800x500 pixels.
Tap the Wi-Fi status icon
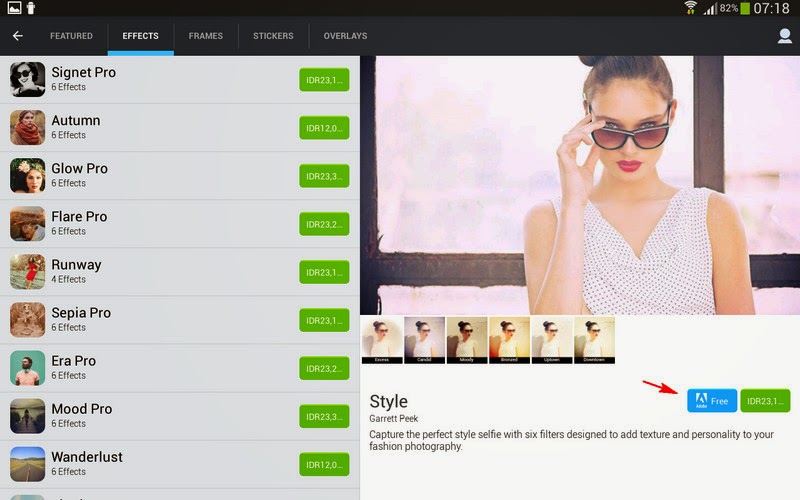click(690, 8)
